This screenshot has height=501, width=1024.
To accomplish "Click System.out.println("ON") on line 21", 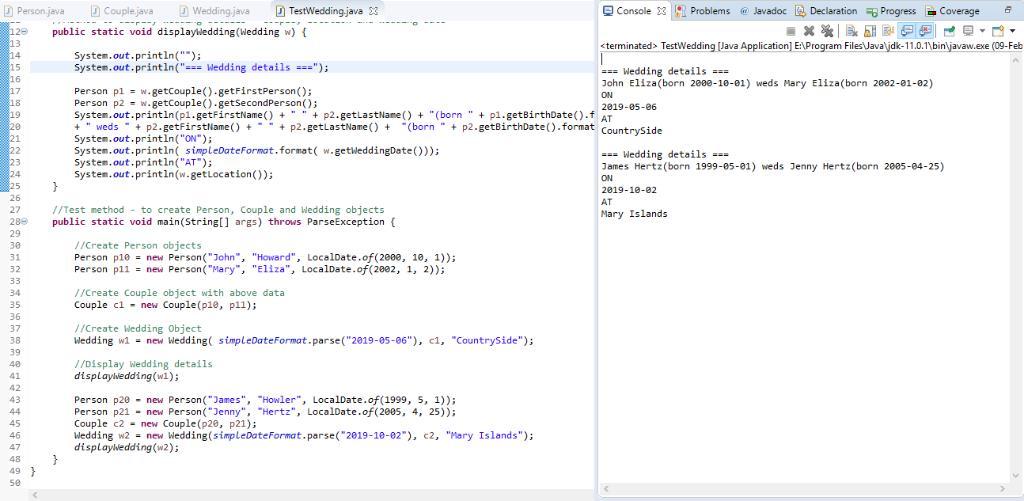I will (143, 138).
